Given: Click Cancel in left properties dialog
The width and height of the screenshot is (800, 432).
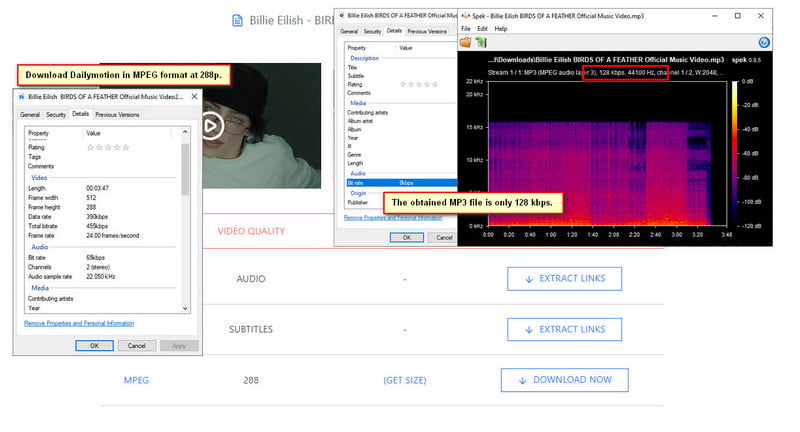Looking at the screenshot, I should coord(136,345).
